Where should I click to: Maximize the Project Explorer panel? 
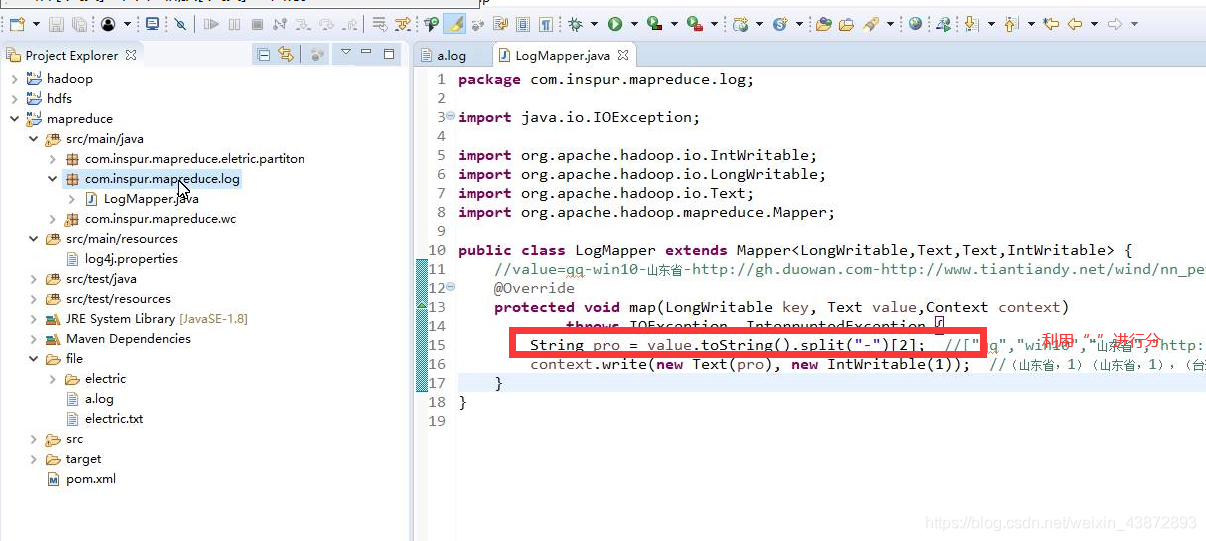389,54
